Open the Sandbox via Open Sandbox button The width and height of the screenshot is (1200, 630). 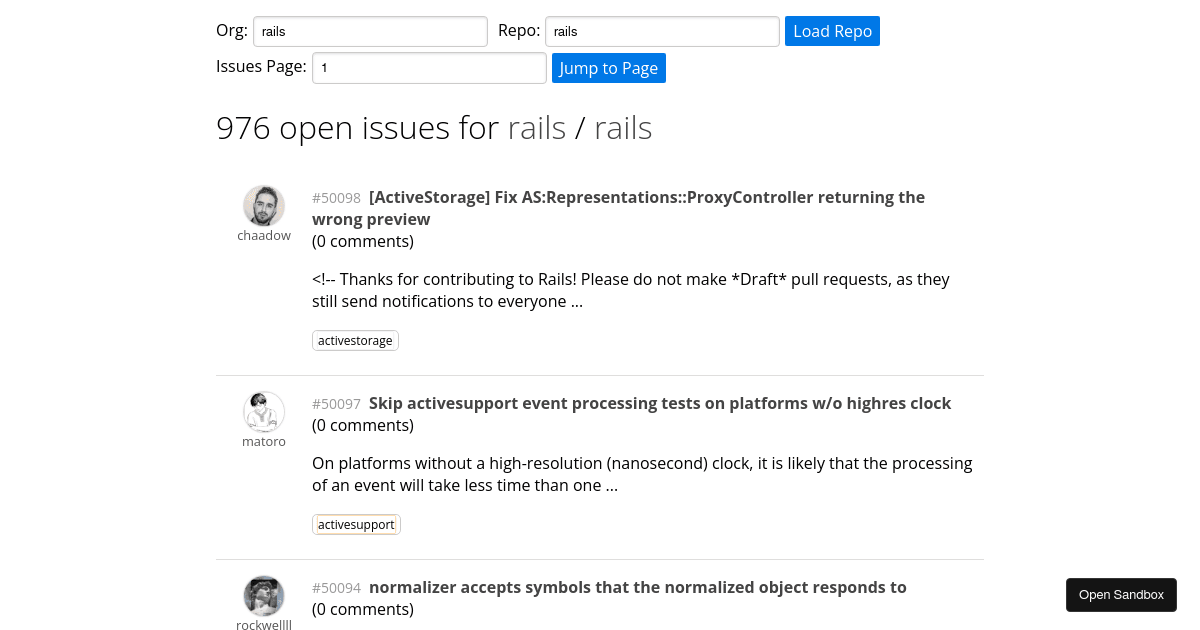point(1121,595)
